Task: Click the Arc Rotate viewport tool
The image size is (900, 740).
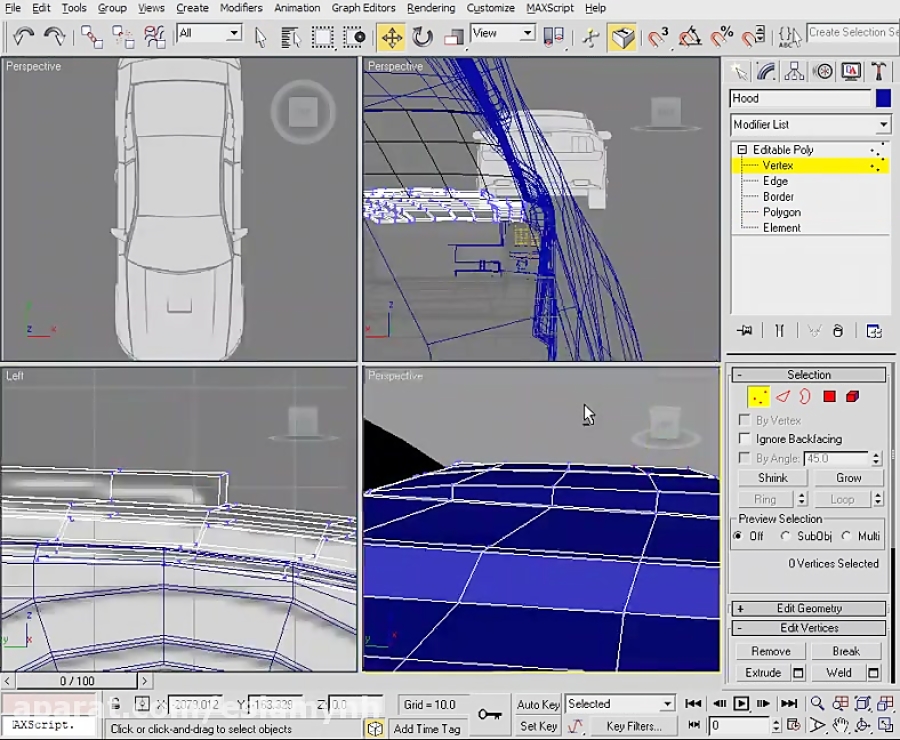Action: pyautogui.click(x=861, y=726)
